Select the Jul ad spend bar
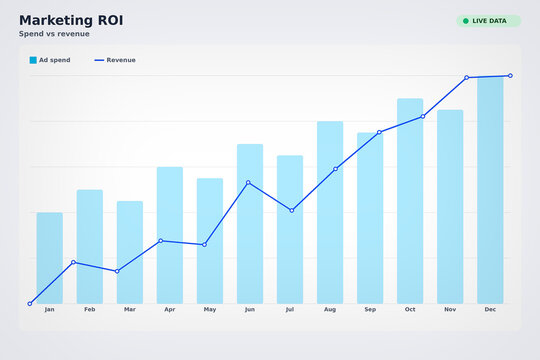 [290, 230]
